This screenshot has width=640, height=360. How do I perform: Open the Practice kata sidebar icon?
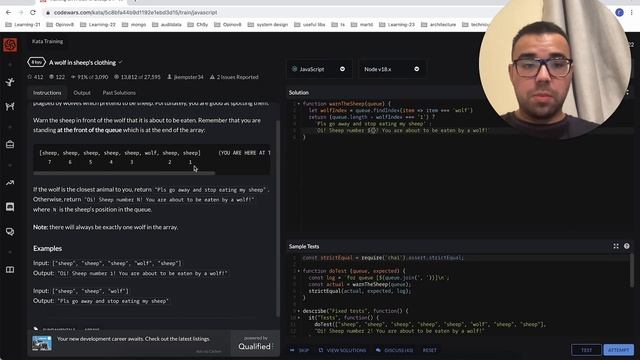pyautogui.click(x=10, y=82)
